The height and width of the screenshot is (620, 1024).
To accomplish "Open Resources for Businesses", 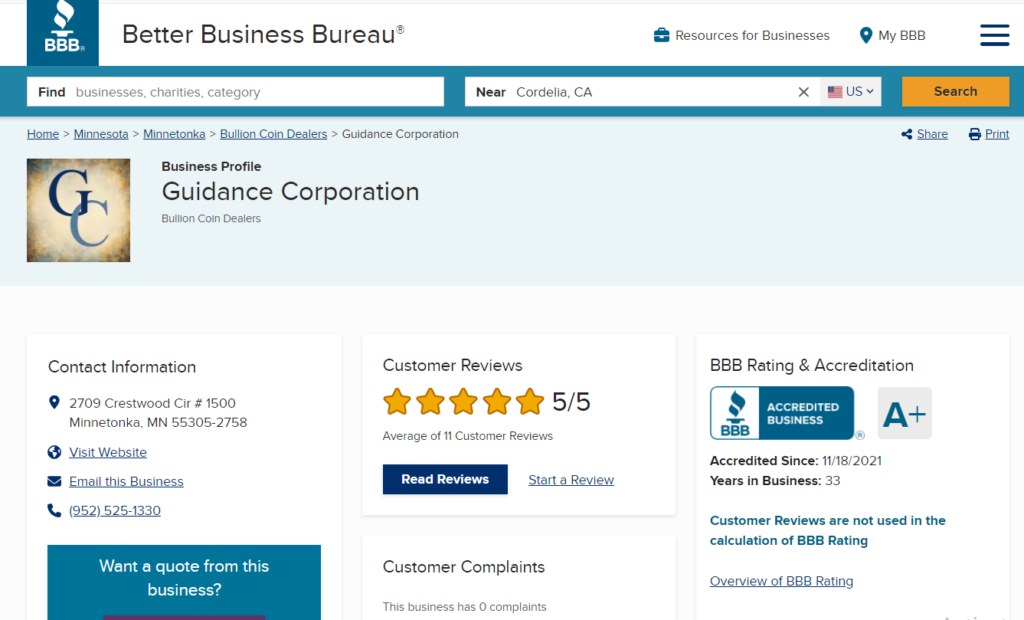I will pos(752,35).
